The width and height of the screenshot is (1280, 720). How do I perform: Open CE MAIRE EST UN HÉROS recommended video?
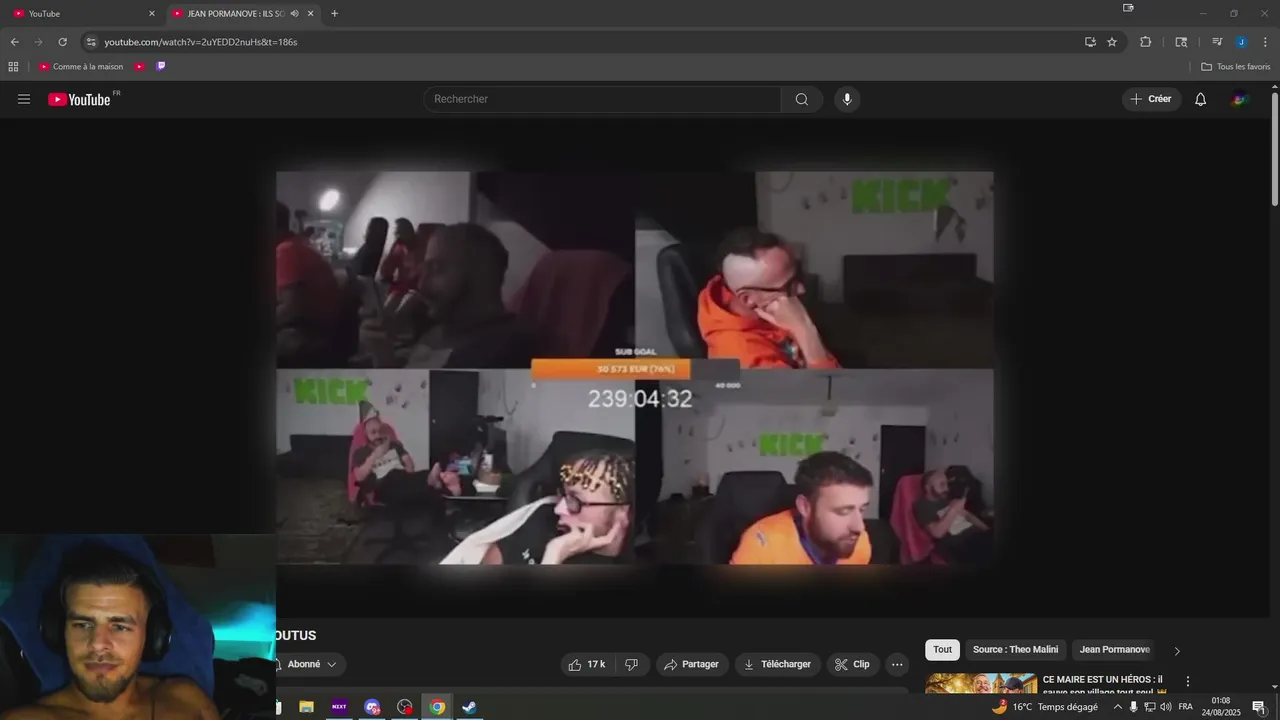pos(1104,685)
